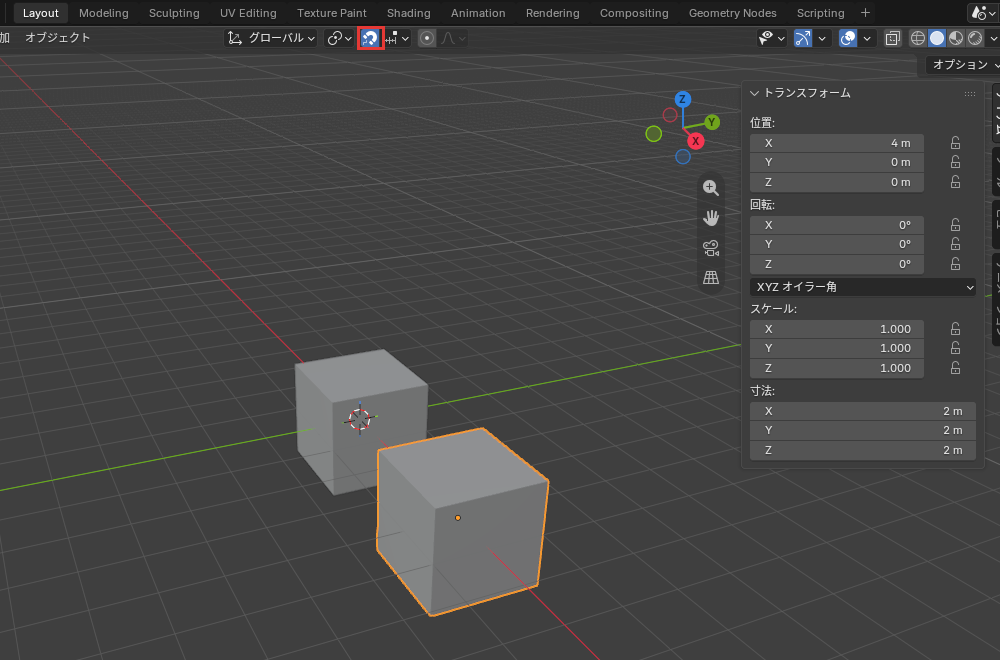Screen dimensions: 1000x660
Task: Switch to material preview shading
Action: [x=956, y=38]
